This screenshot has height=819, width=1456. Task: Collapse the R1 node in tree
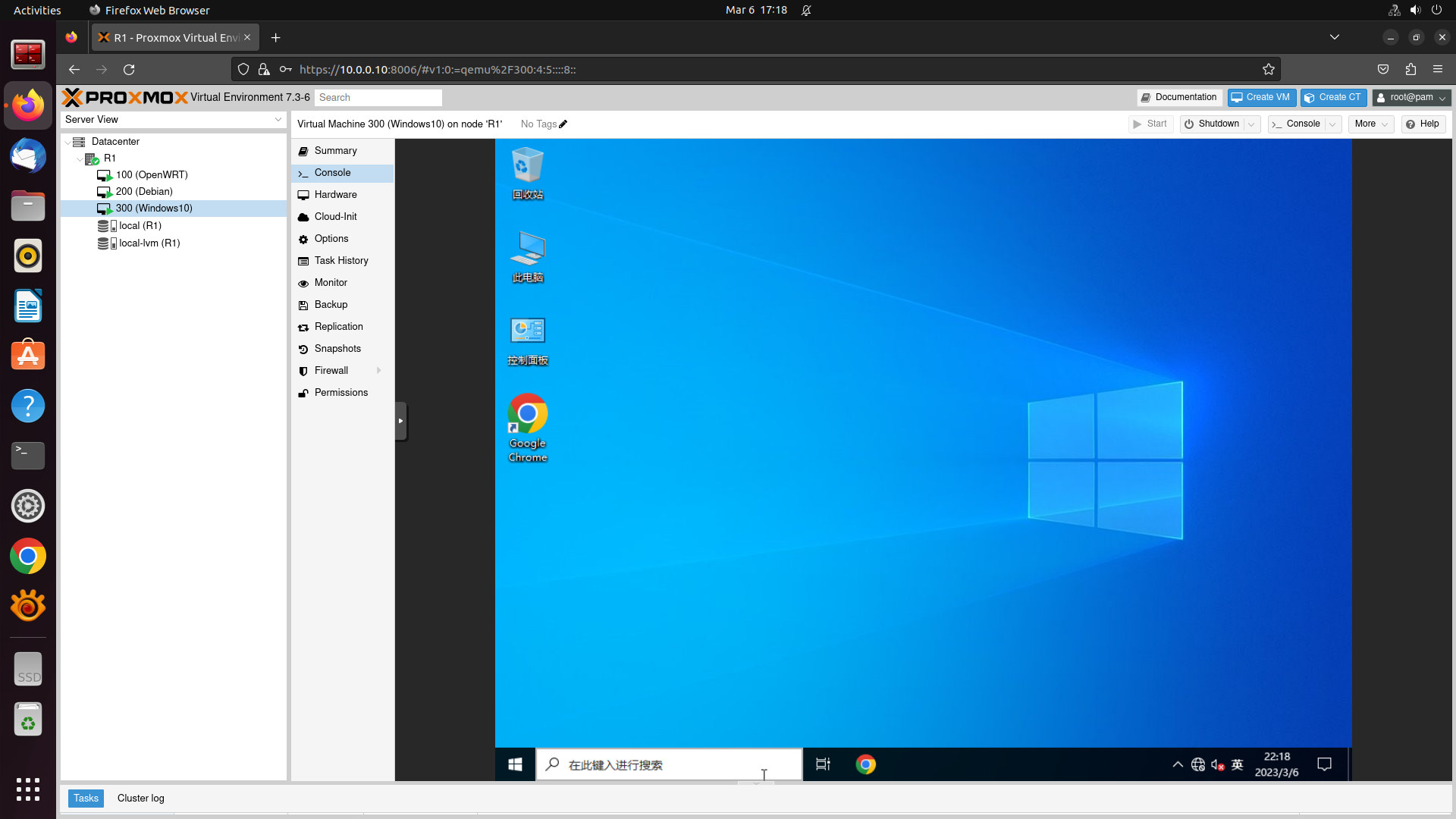tap(80, 158)
